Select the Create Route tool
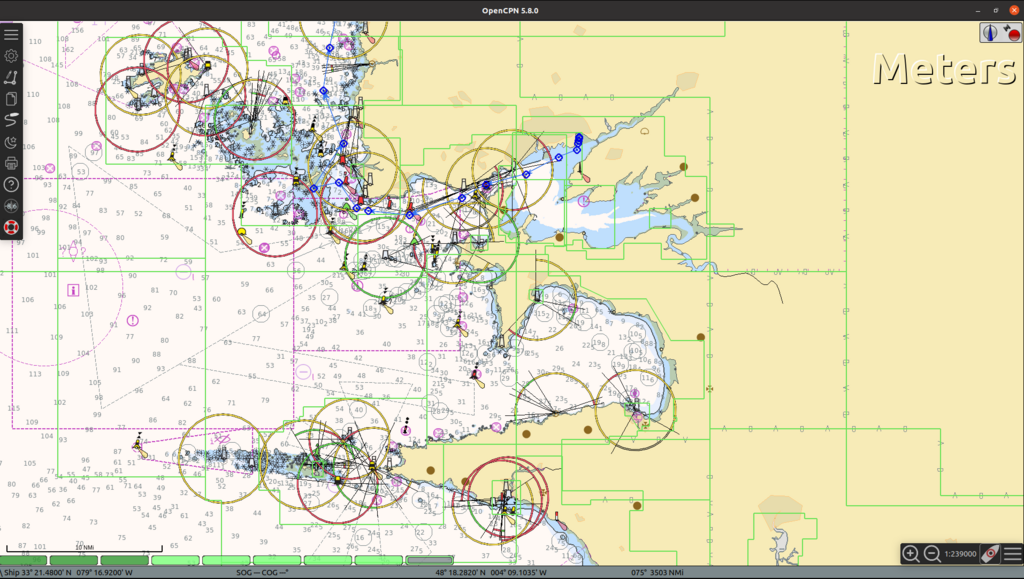Image resolution: width=1024 pixels, height=579 pixels. (11, 78)
